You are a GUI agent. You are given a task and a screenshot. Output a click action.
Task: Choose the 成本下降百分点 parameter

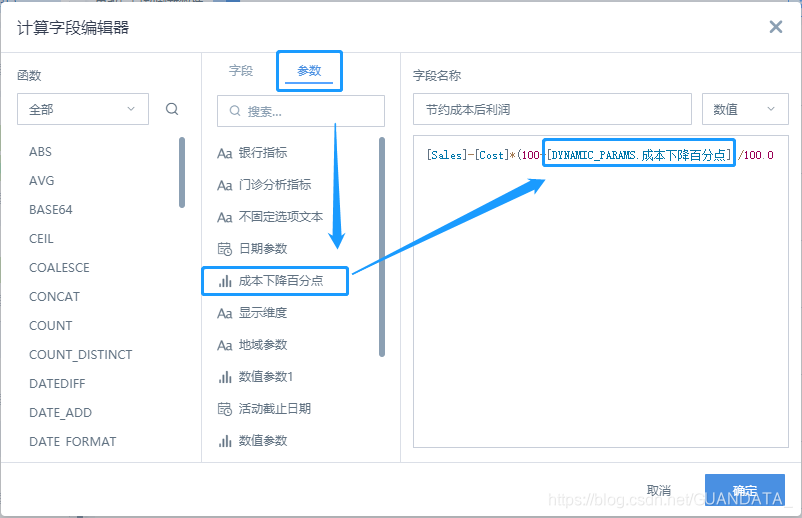pyautogui.click(x=281, y=281)
